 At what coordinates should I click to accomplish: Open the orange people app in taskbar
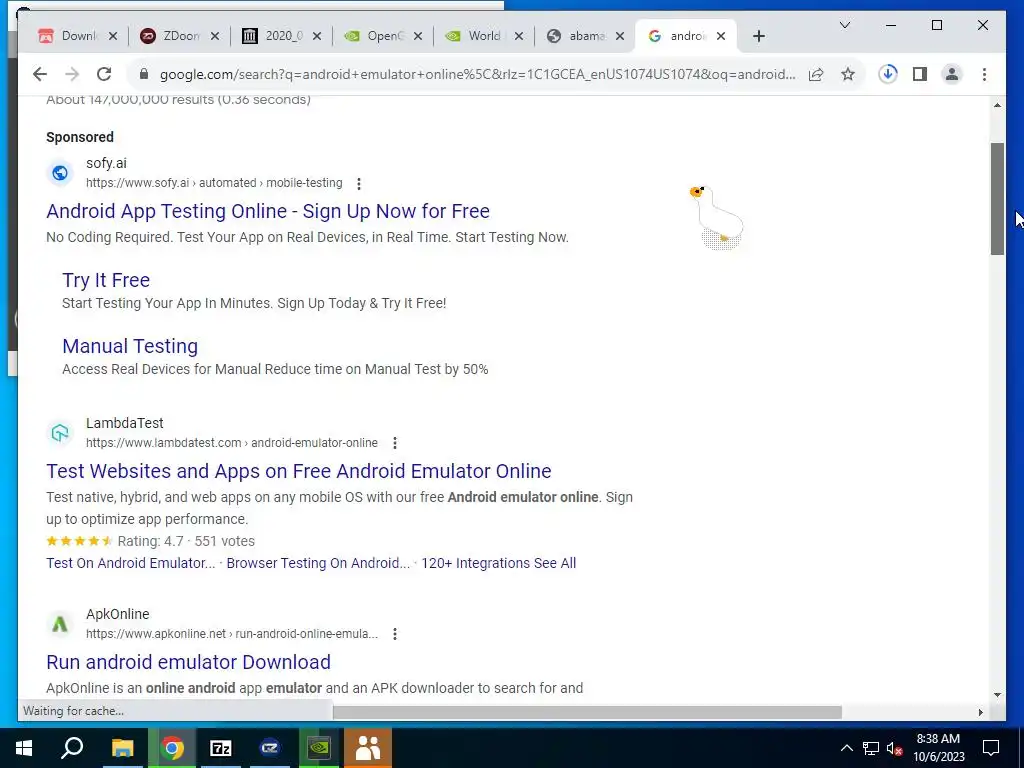pyautogui.click(x=368, y=748)
